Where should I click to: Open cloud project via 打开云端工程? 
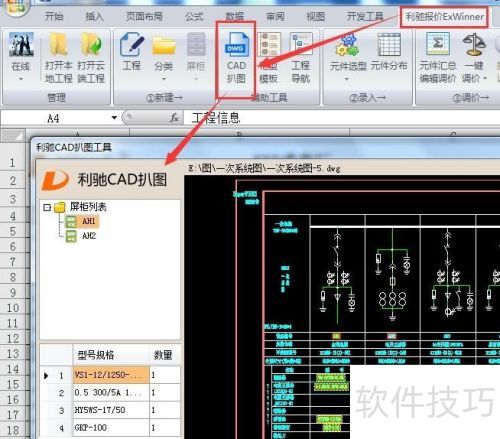(91, 57)
